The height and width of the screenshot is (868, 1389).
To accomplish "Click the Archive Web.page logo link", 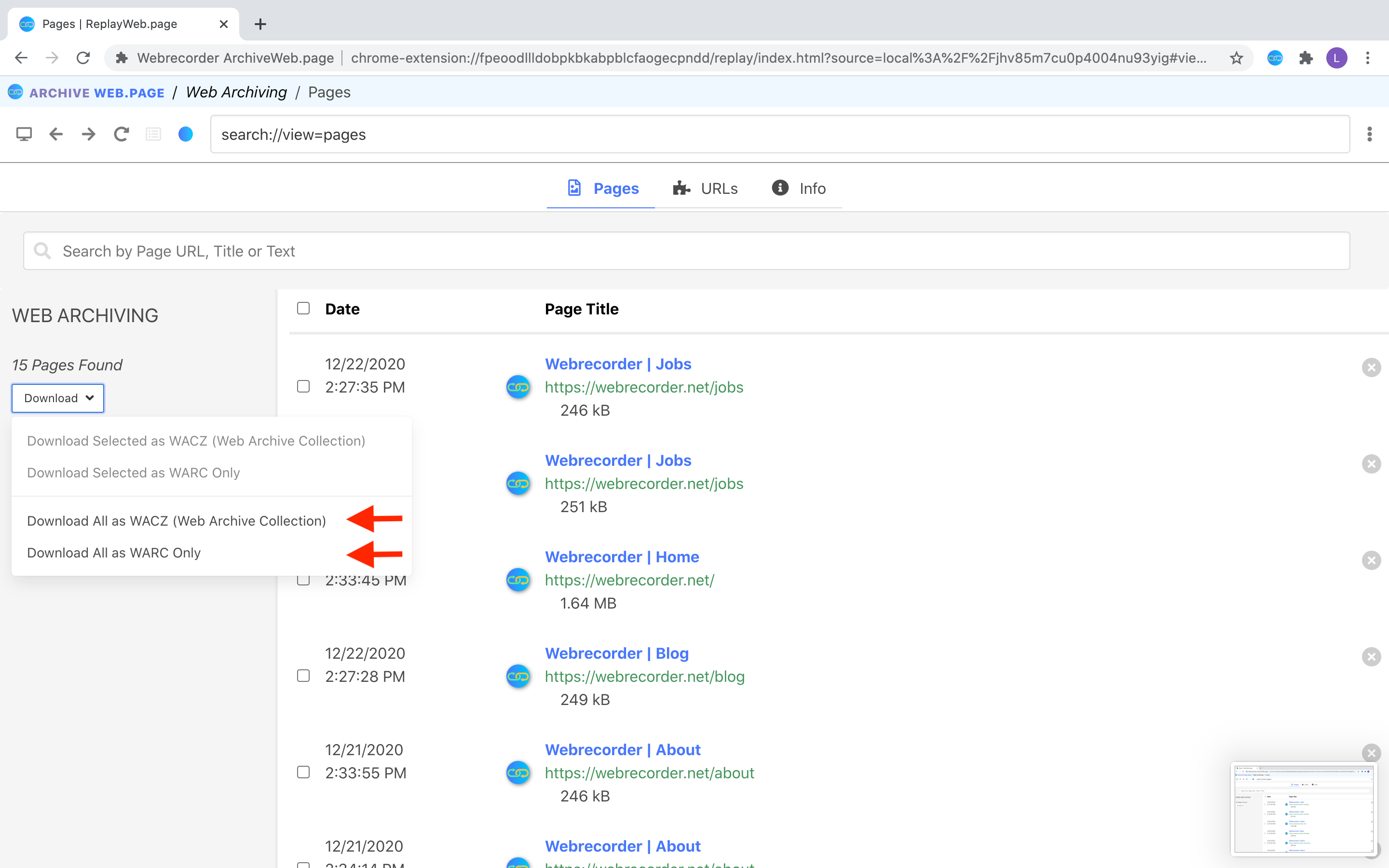I will point(86,93).
